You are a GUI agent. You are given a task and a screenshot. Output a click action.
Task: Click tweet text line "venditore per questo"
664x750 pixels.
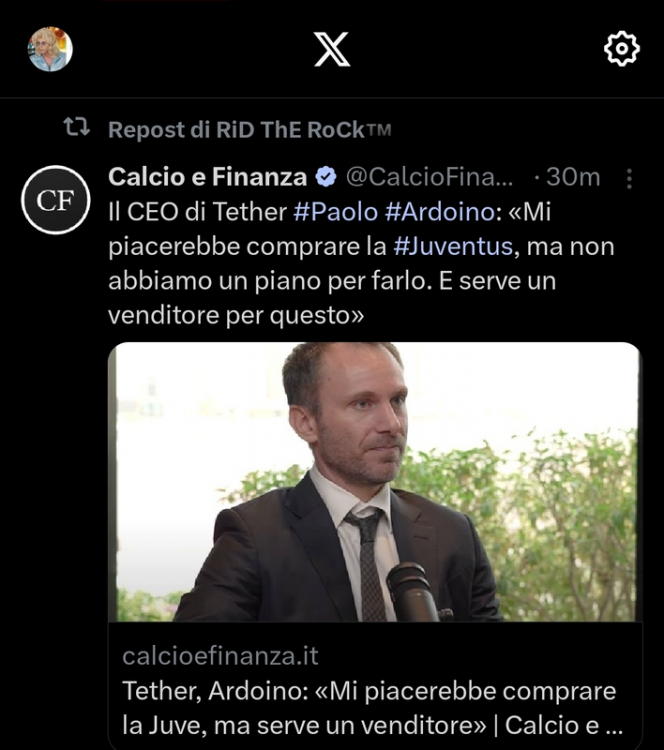pos(234,315)
